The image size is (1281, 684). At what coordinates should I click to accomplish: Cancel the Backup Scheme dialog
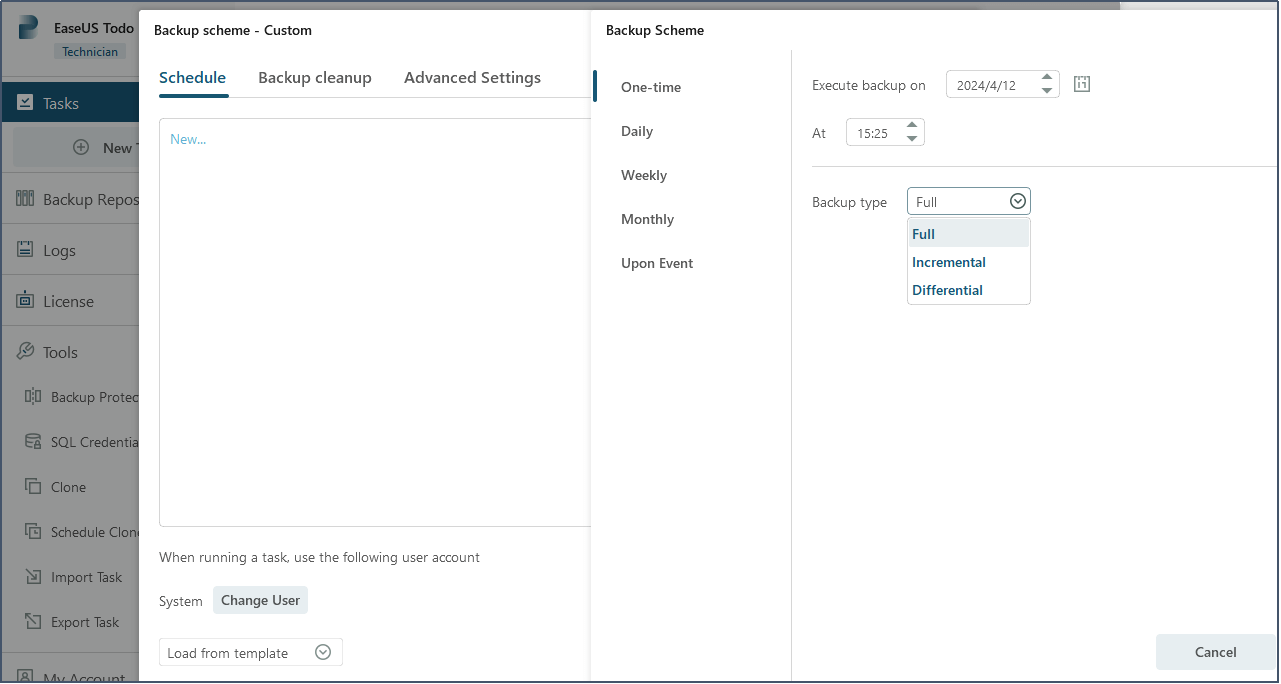click(1215, 652)
